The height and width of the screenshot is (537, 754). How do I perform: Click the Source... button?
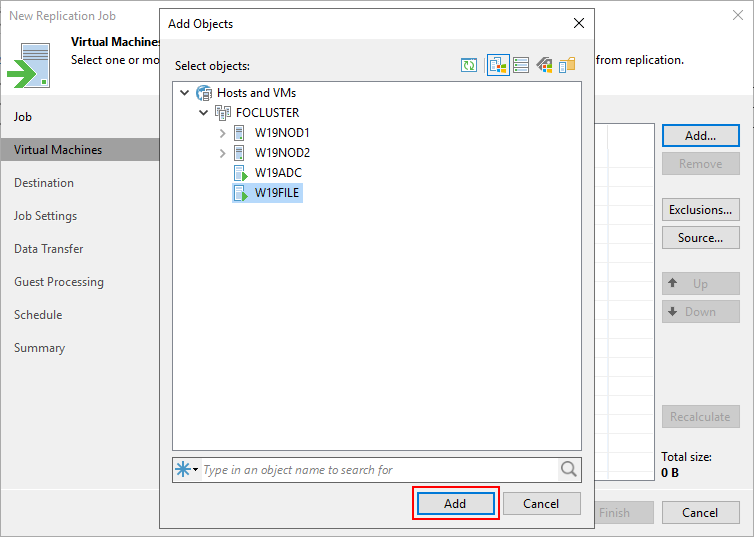701,237
